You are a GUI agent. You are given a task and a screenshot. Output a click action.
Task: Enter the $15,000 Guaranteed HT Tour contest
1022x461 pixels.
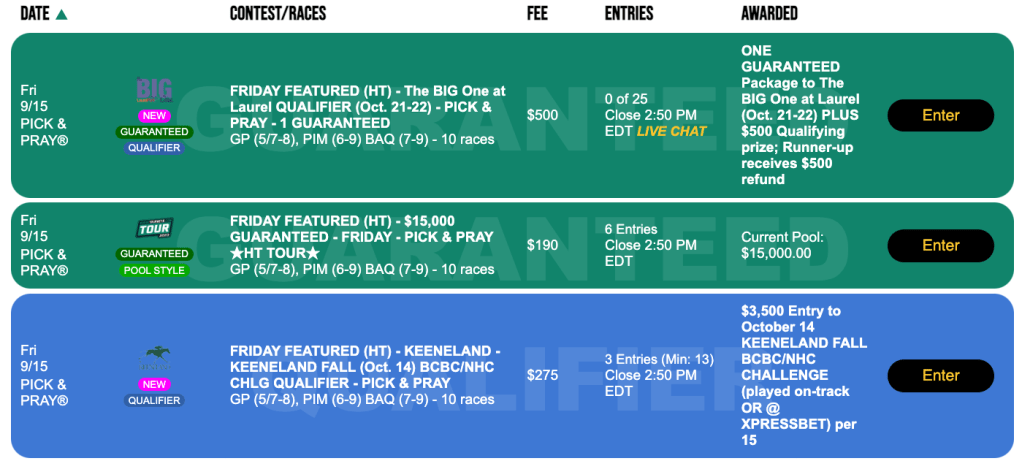click(x=940, y=245)
